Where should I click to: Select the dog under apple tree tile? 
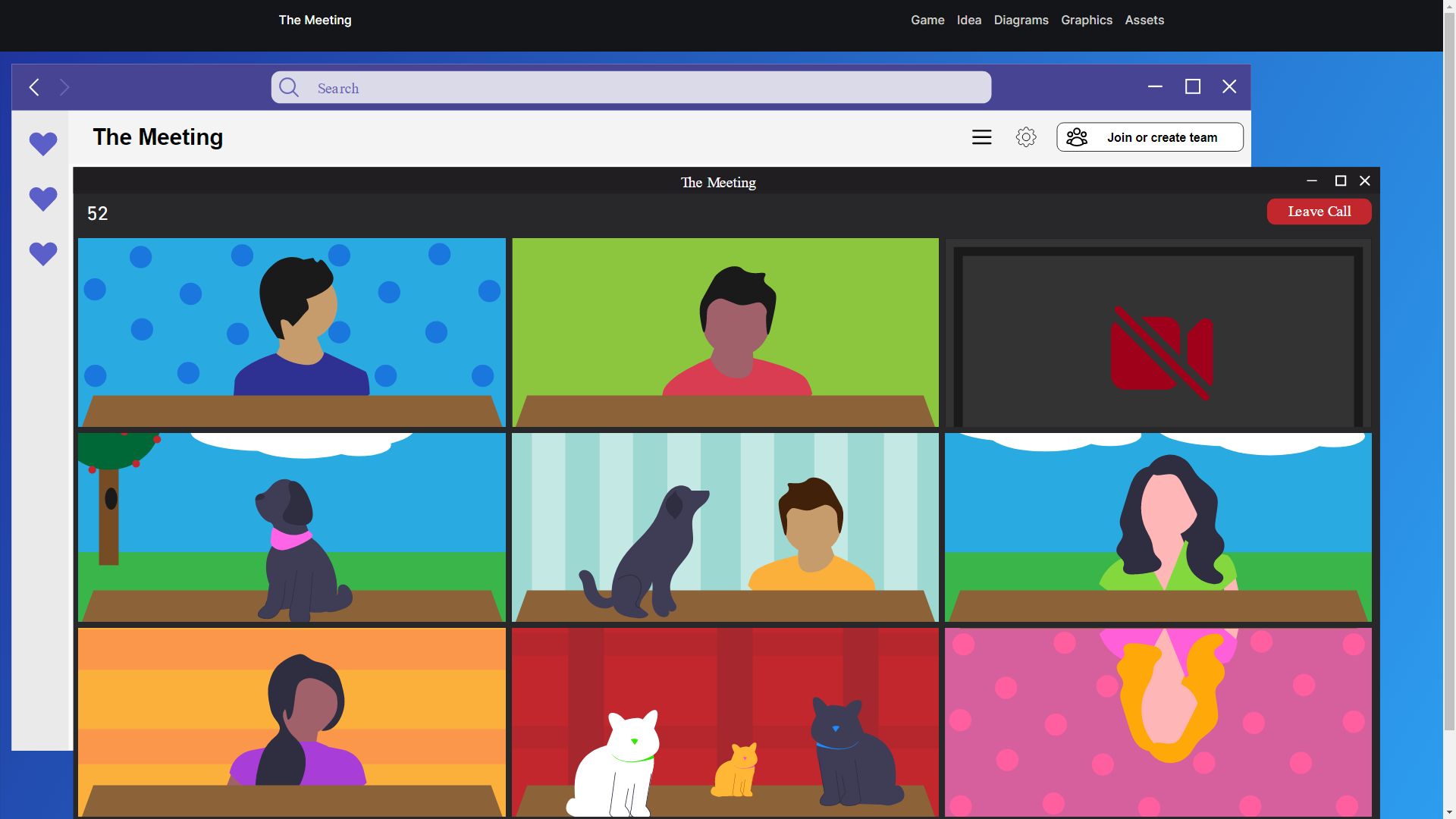coord(291,527)
